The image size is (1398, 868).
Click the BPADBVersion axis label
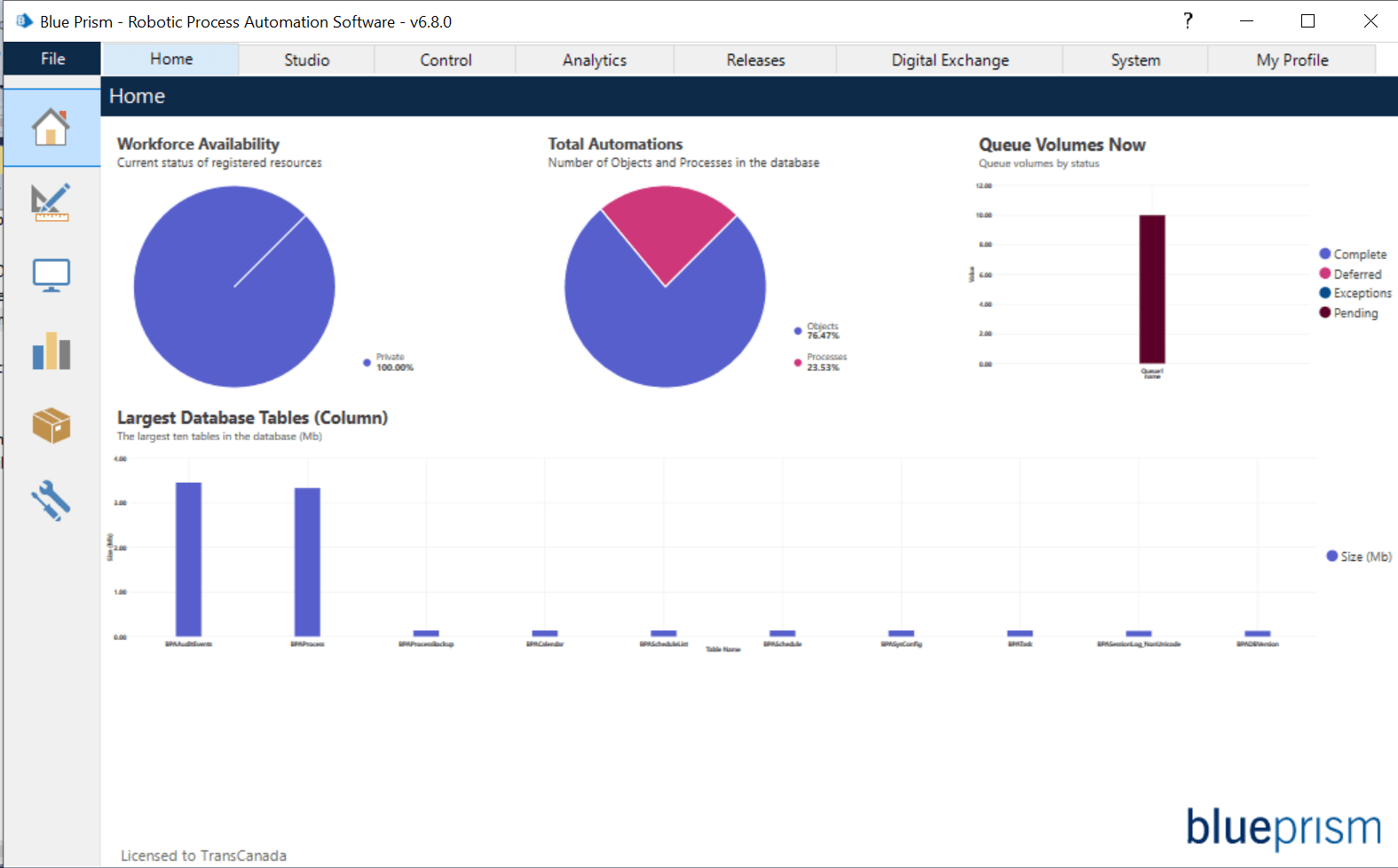1258,643
